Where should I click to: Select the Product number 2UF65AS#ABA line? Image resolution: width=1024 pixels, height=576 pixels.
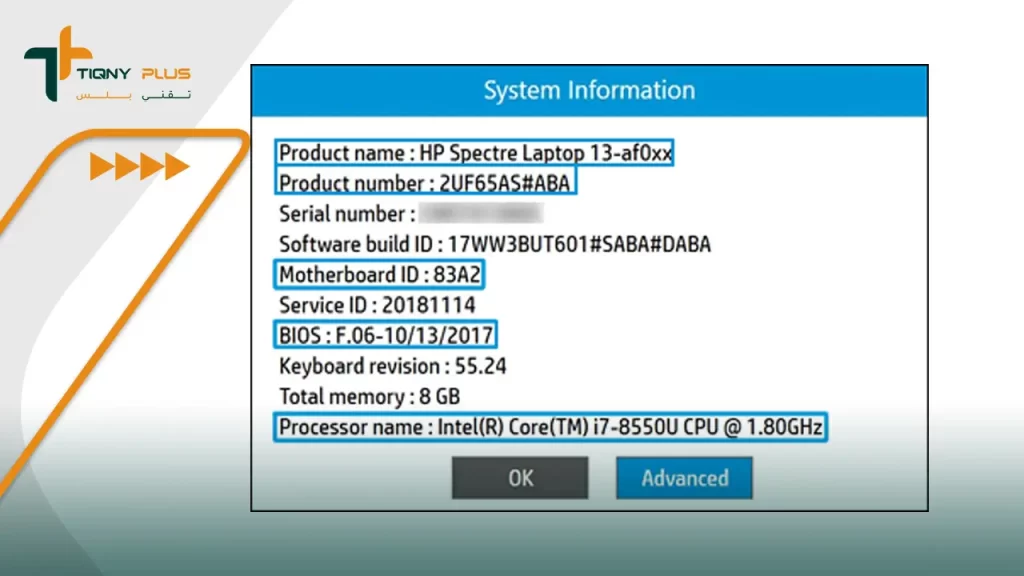tap(426, 183)
